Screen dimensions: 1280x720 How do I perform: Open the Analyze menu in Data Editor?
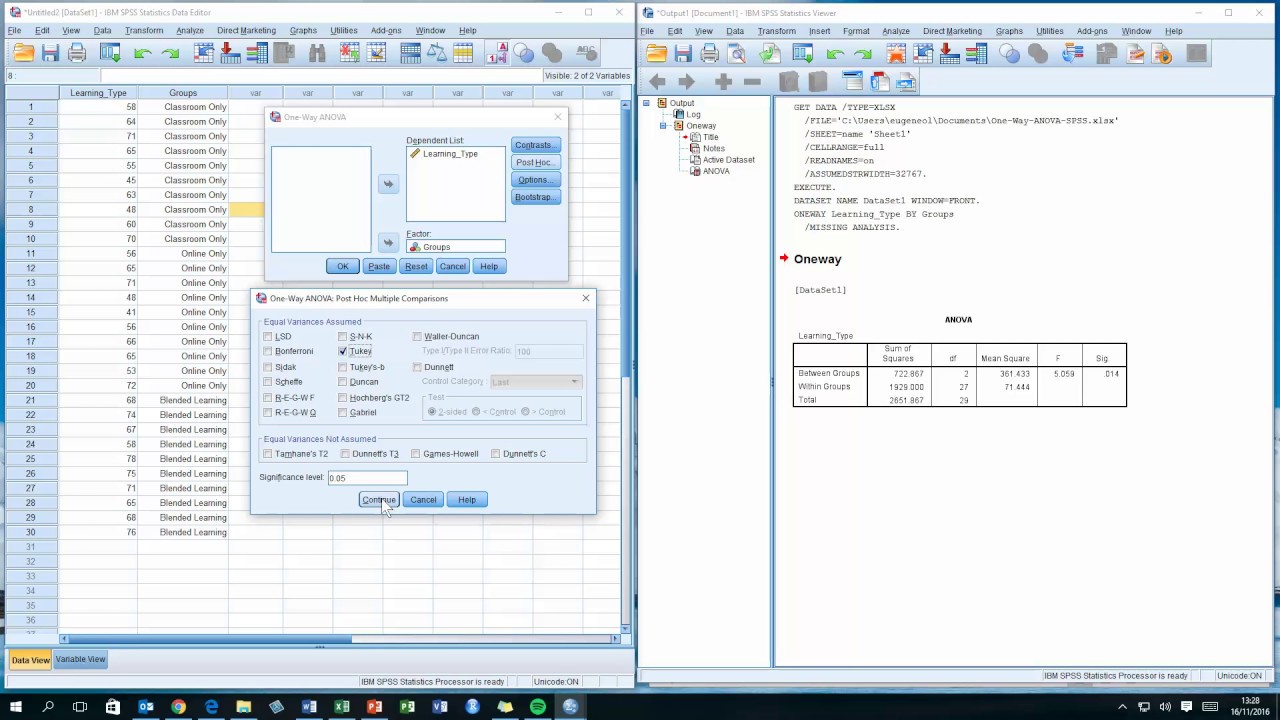(190, 31)
